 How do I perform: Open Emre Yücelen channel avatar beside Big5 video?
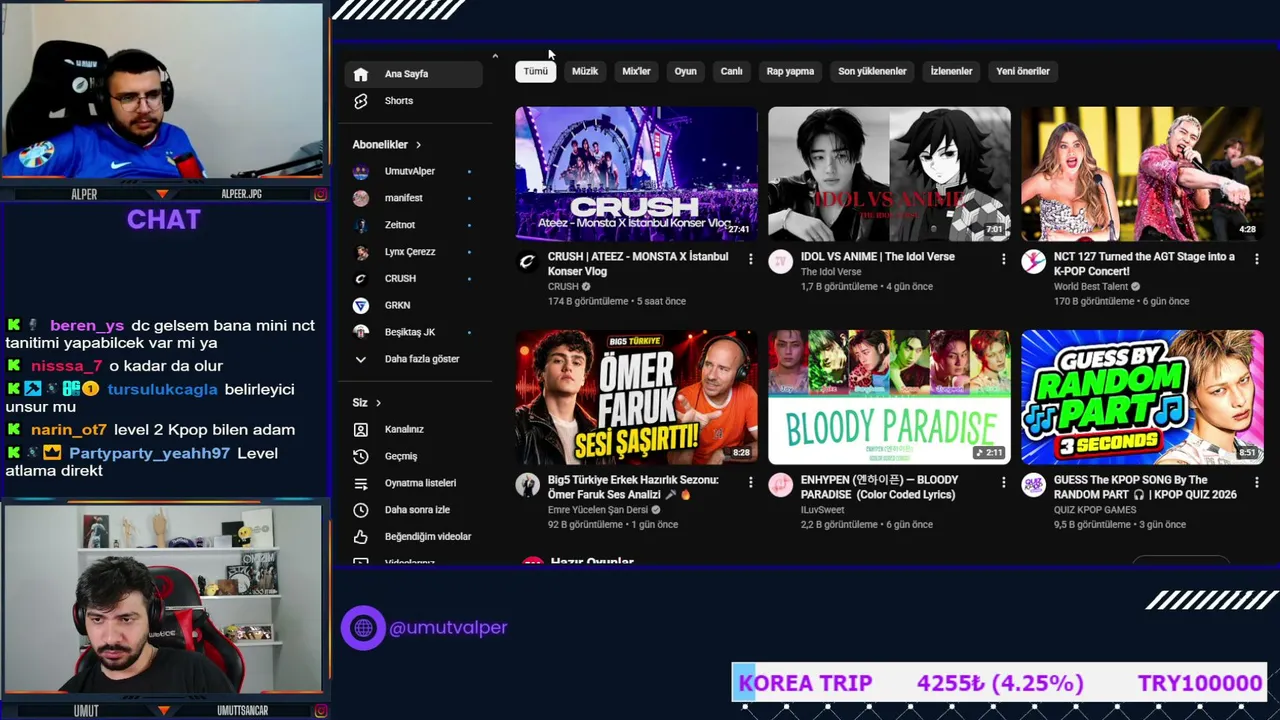(527, 485)
